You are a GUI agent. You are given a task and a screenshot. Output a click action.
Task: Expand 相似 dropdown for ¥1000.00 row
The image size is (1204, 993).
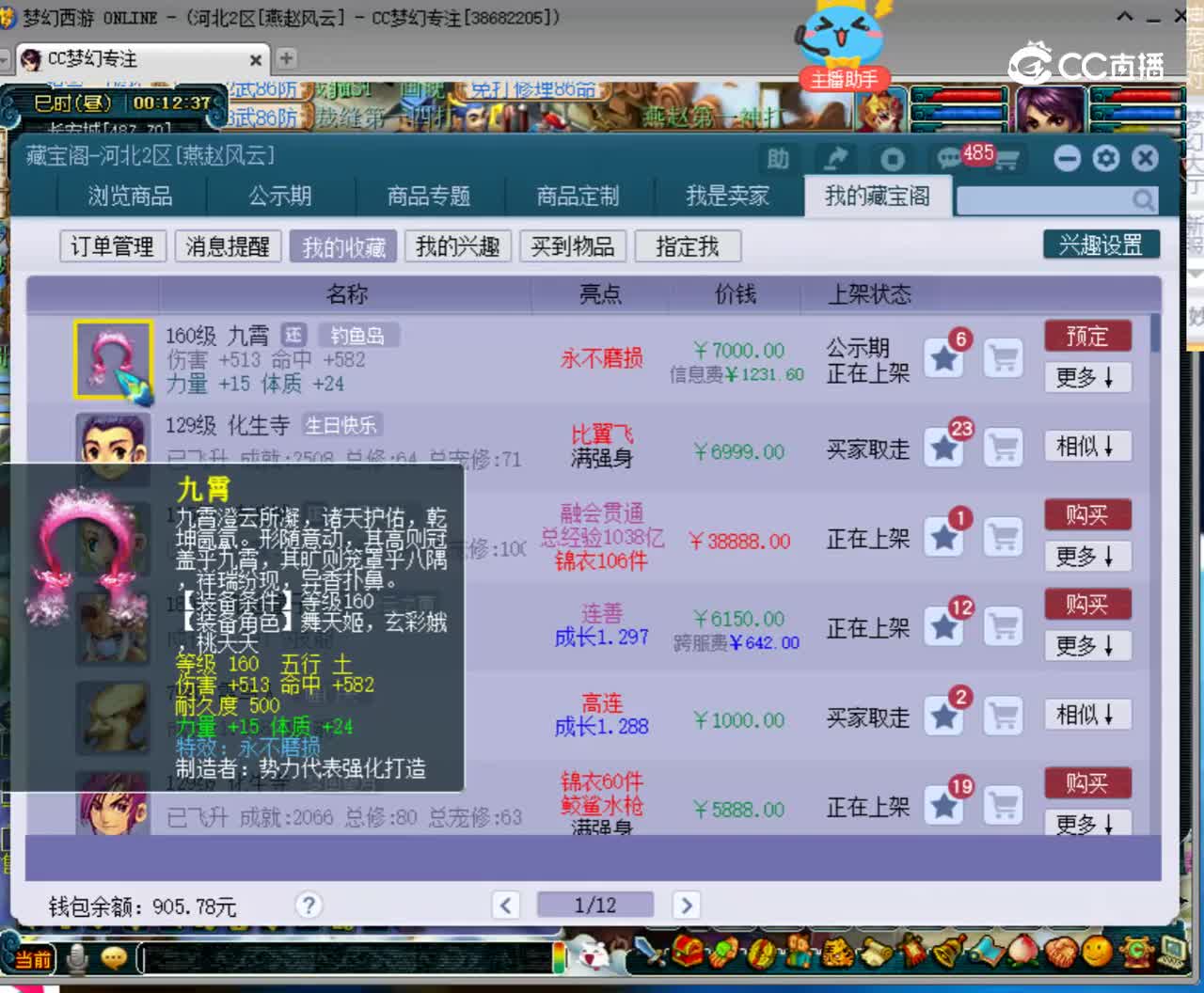pyautogui.click(x=1087, y=715)
